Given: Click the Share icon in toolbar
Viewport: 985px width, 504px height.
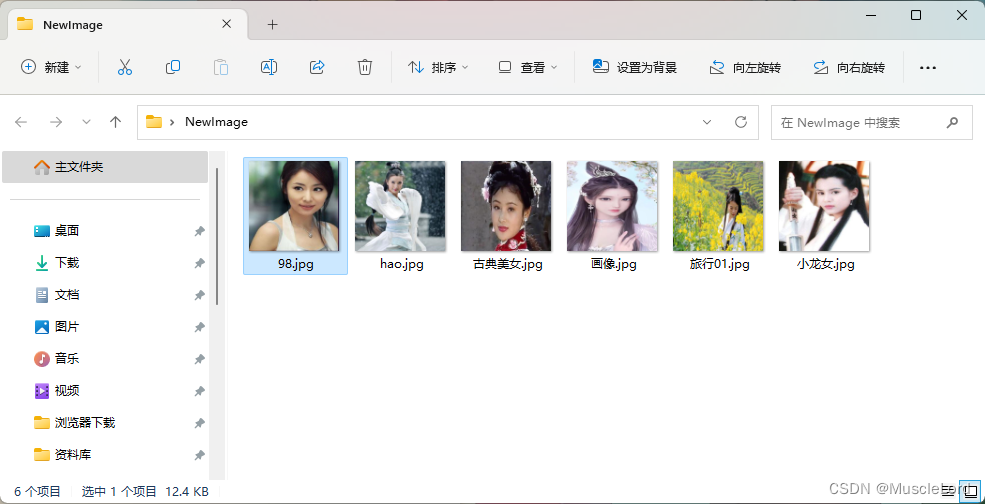Looking at the screenshot, I should tap(317, 67).
